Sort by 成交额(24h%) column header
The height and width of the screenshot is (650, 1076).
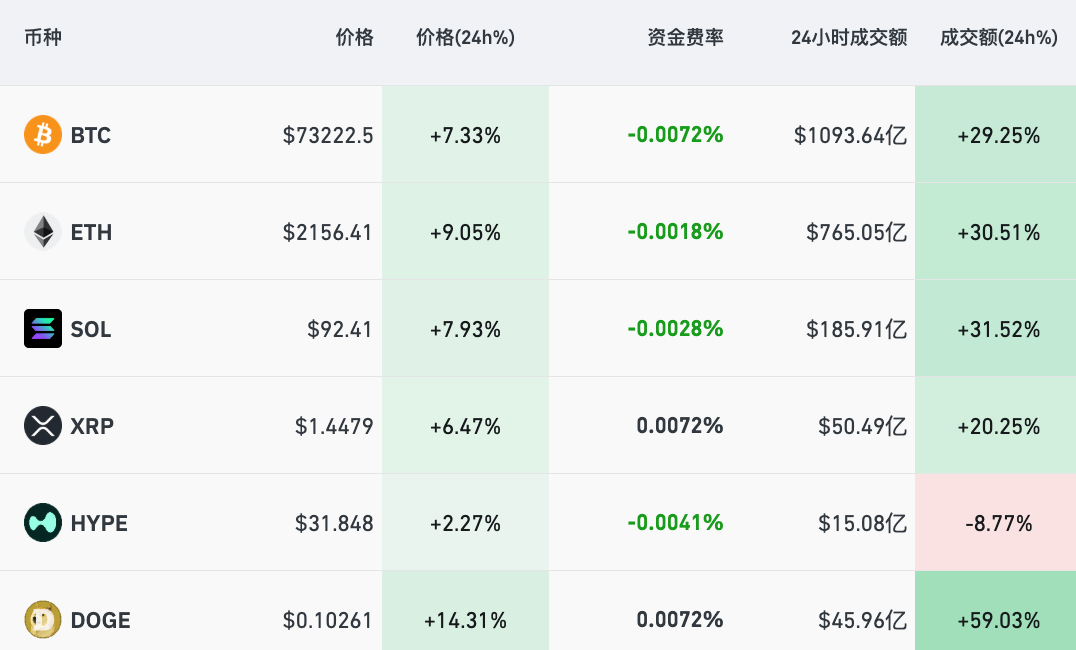coord(998,38)
